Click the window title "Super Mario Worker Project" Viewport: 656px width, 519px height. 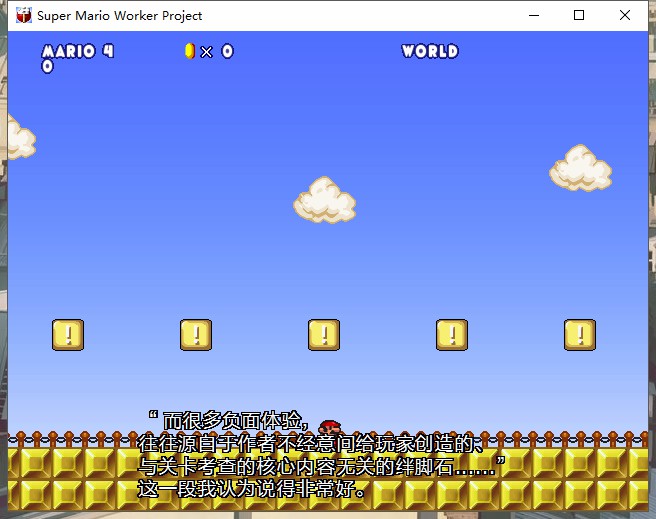120,16
